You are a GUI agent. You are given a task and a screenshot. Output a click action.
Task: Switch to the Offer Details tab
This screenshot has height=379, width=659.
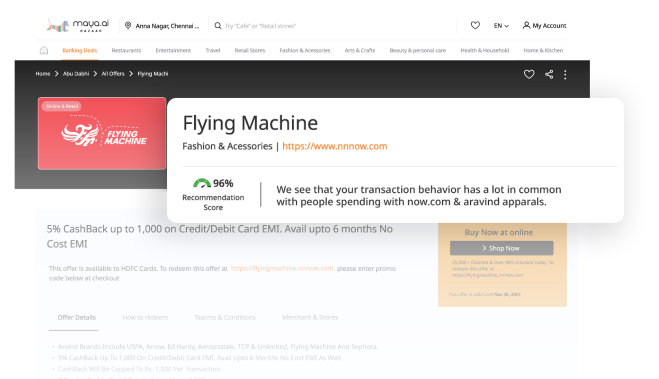tap(76, 318)
